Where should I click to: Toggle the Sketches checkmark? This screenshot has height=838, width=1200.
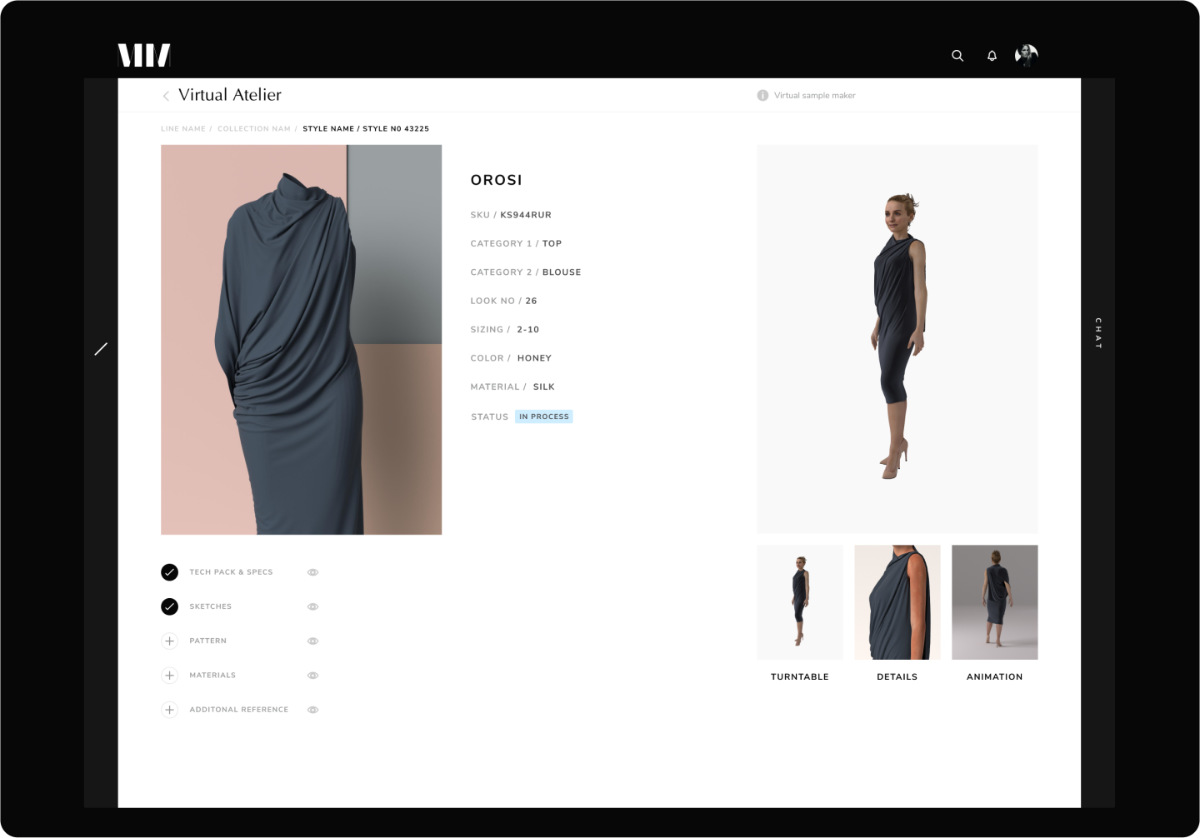170,607
